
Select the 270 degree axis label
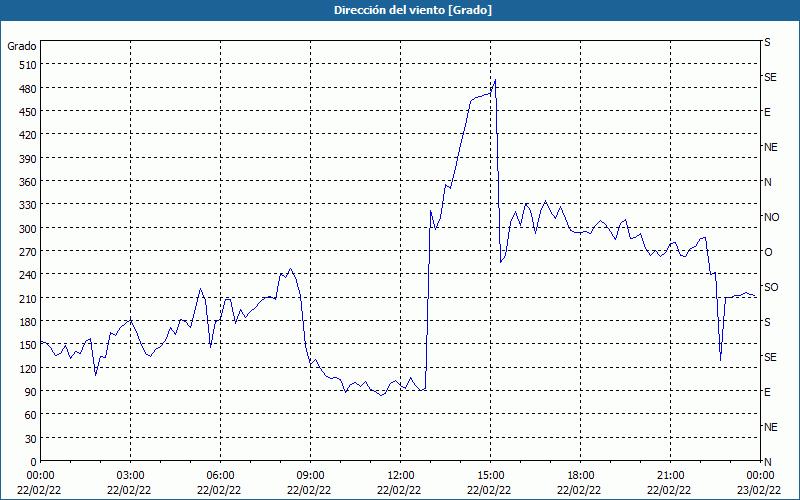tap(28, 252)
